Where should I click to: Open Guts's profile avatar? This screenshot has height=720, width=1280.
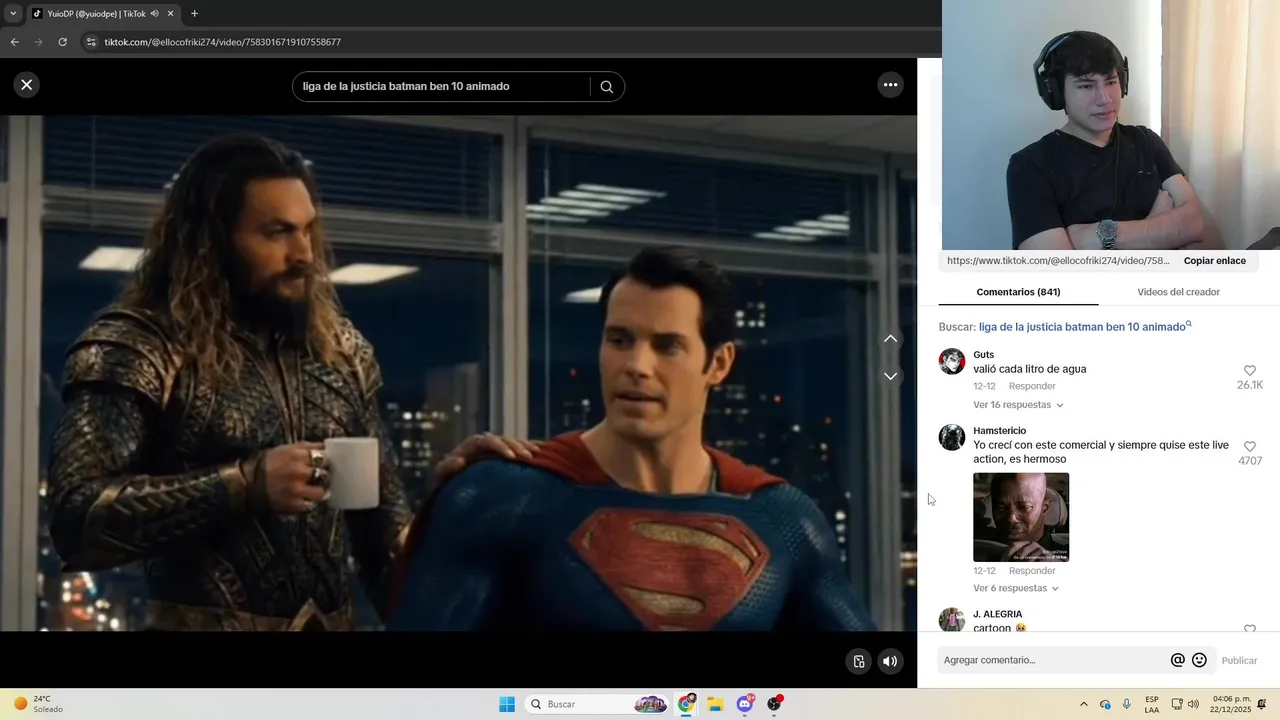(x=952, y=361)
